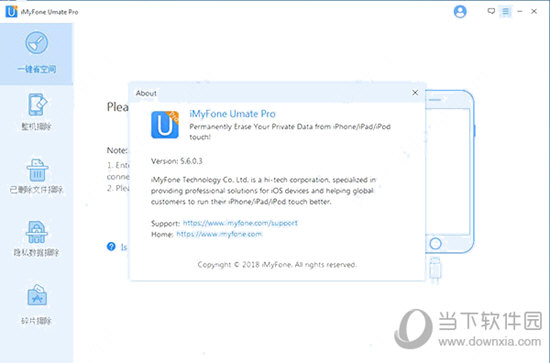Close the About dialog
Viewport: 550px width, 363px height.
click(x=415, y=93)
